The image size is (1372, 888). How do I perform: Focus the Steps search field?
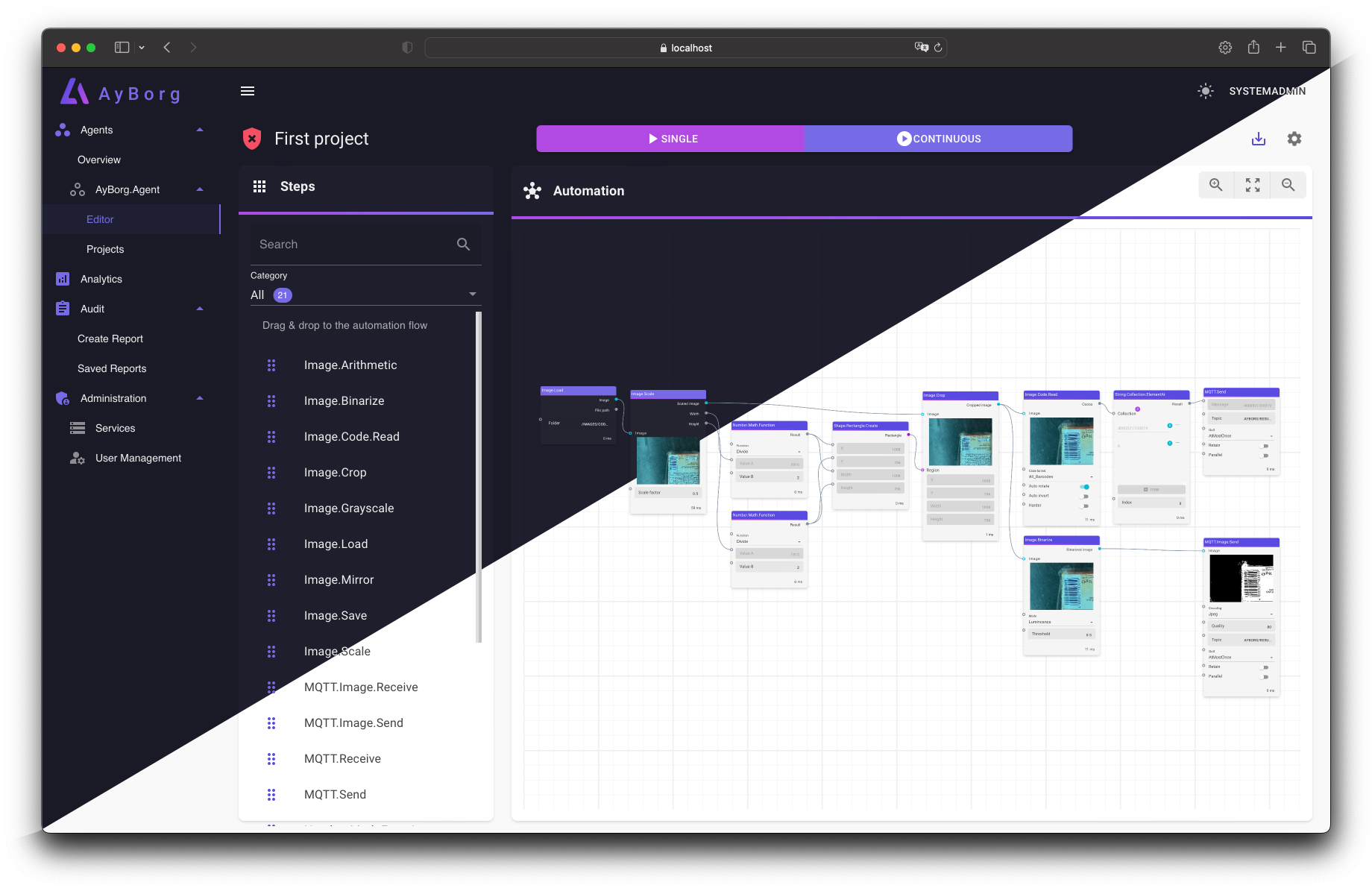365,245
